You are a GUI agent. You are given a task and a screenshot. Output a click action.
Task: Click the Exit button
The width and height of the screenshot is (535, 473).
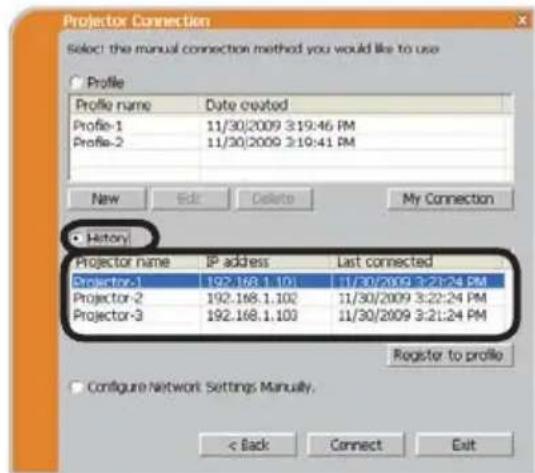(x=464, y=444)
